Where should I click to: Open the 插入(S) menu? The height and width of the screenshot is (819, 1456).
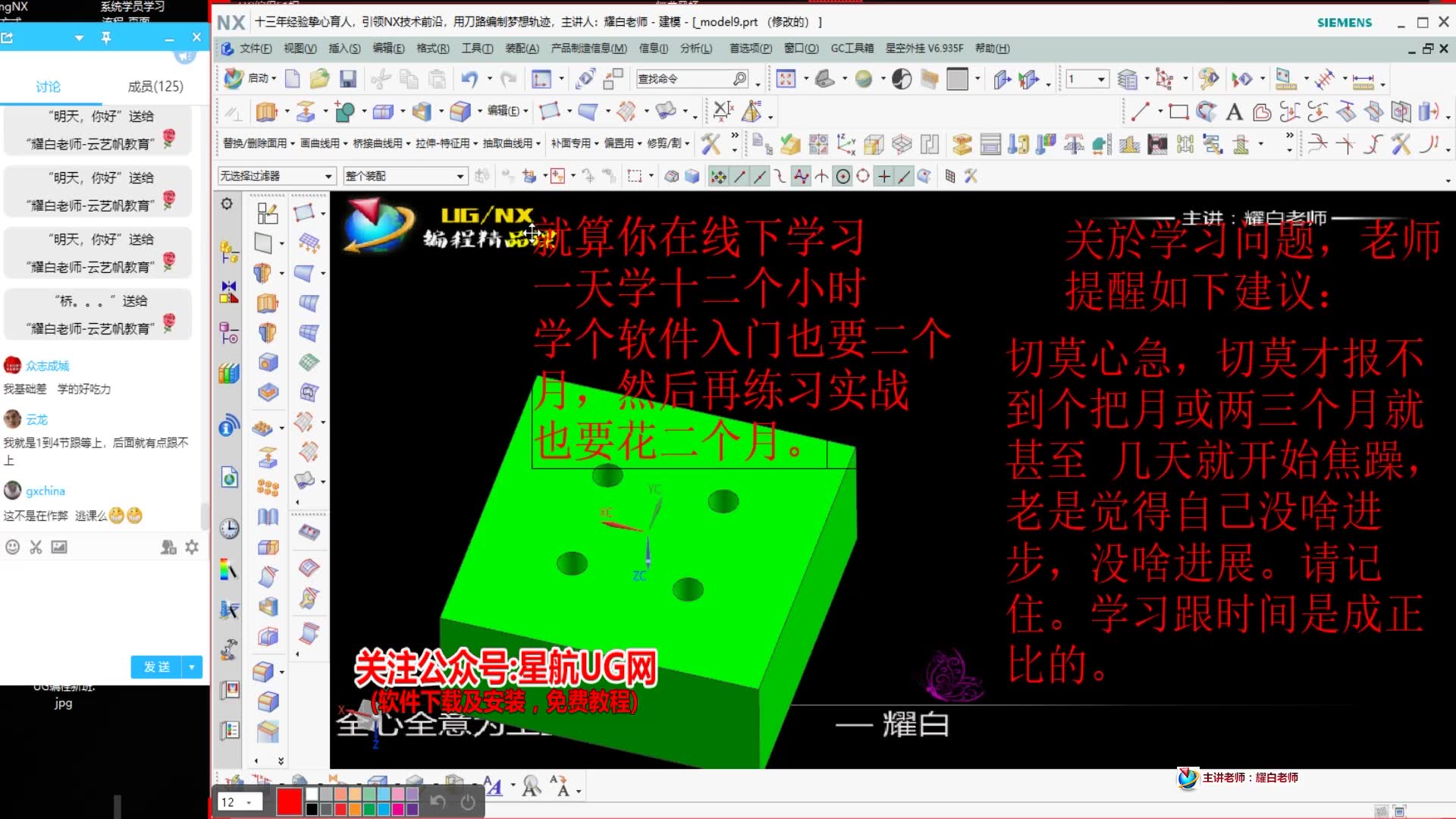344,49
